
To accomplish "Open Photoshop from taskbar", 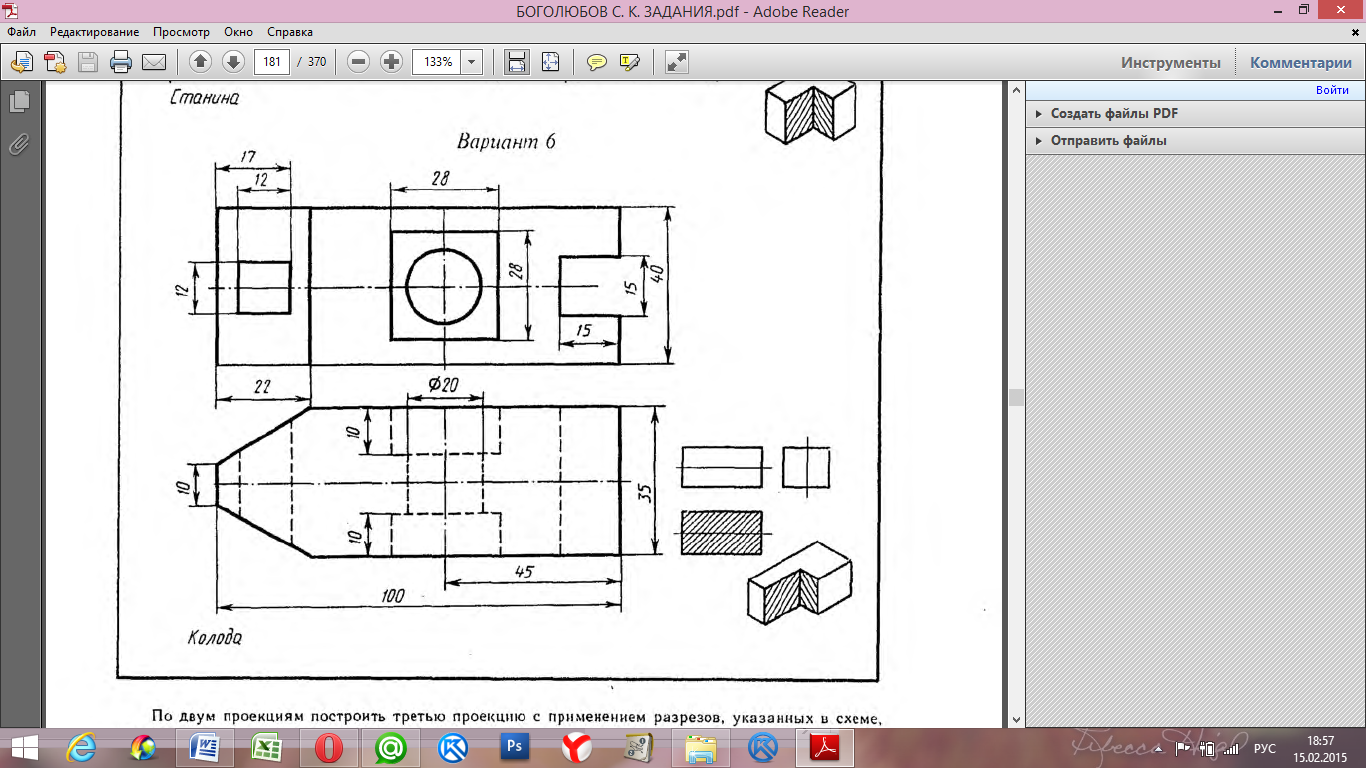I will coord(515,748).
